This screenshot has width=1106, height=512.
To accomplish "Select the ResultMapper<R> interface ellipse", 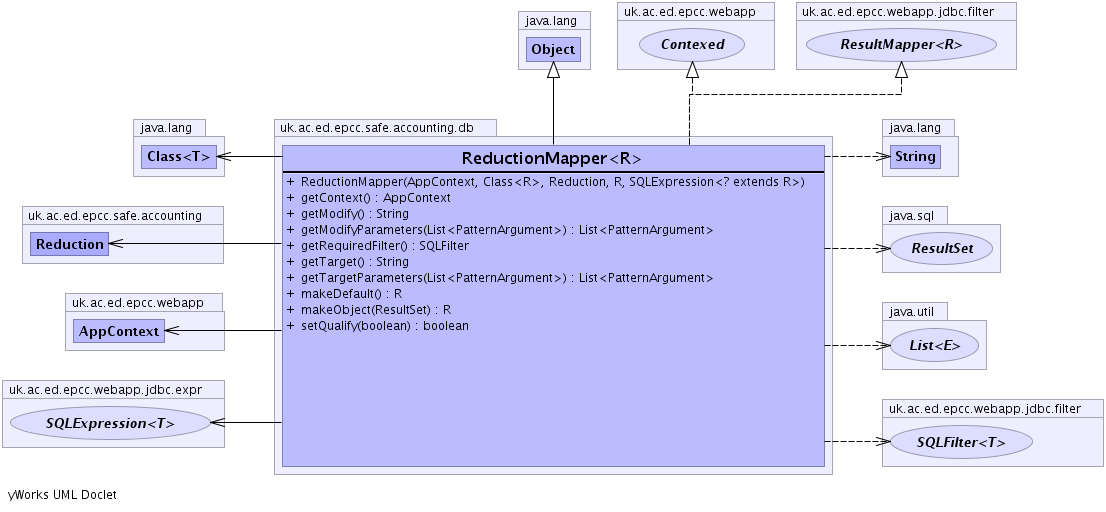I will [901, 44].
